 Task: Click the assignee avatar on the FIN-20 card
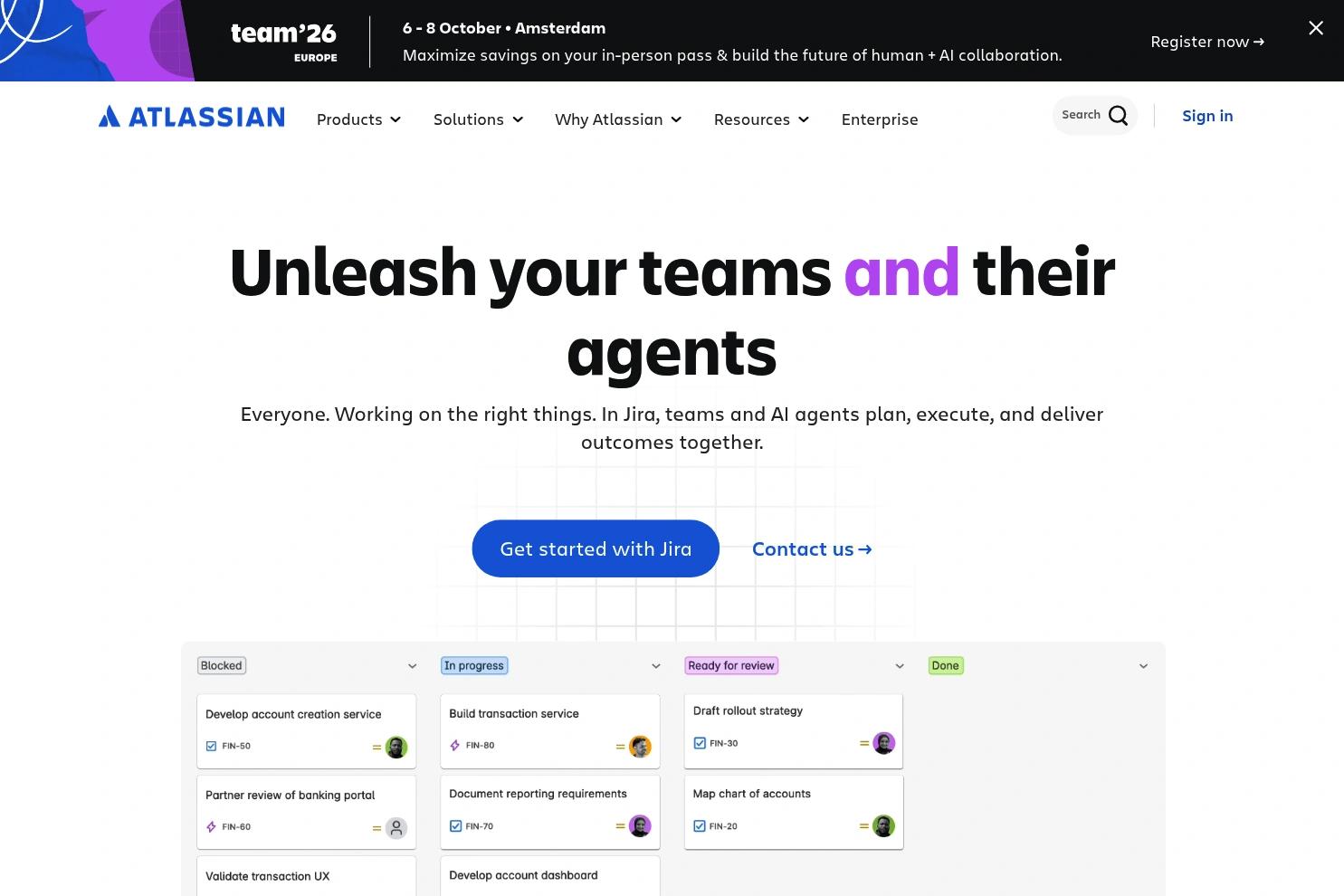883,825
